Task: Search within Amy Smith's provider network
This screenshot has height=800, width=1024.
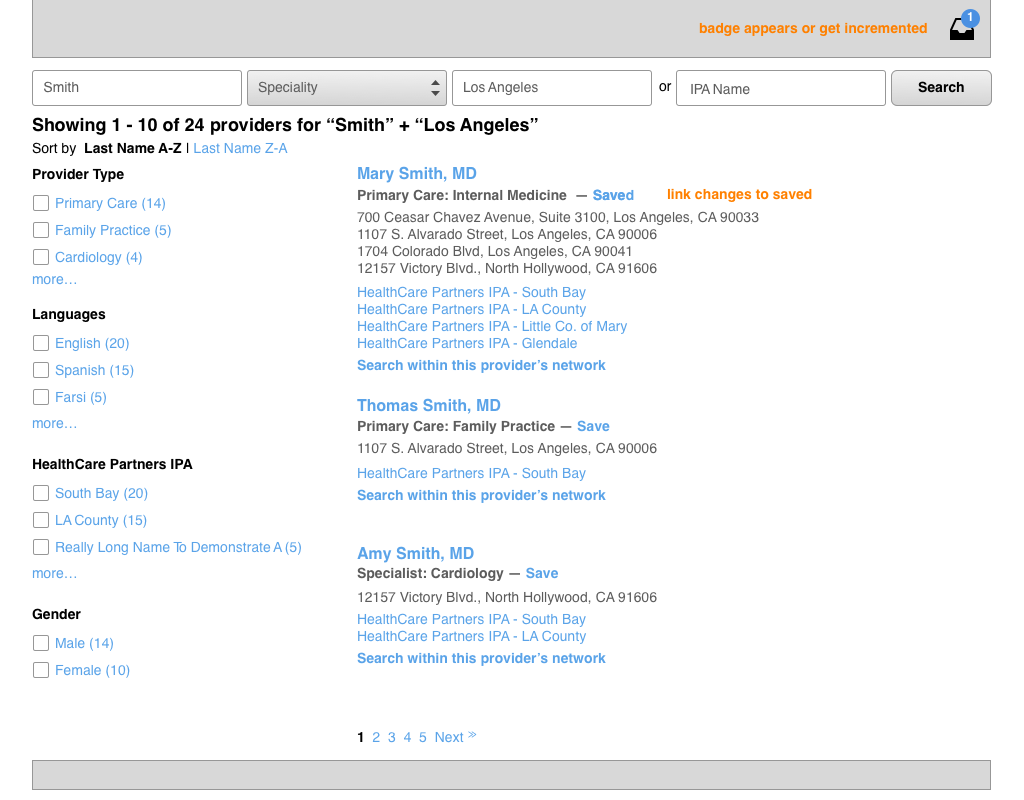Action: coord(481,658)
